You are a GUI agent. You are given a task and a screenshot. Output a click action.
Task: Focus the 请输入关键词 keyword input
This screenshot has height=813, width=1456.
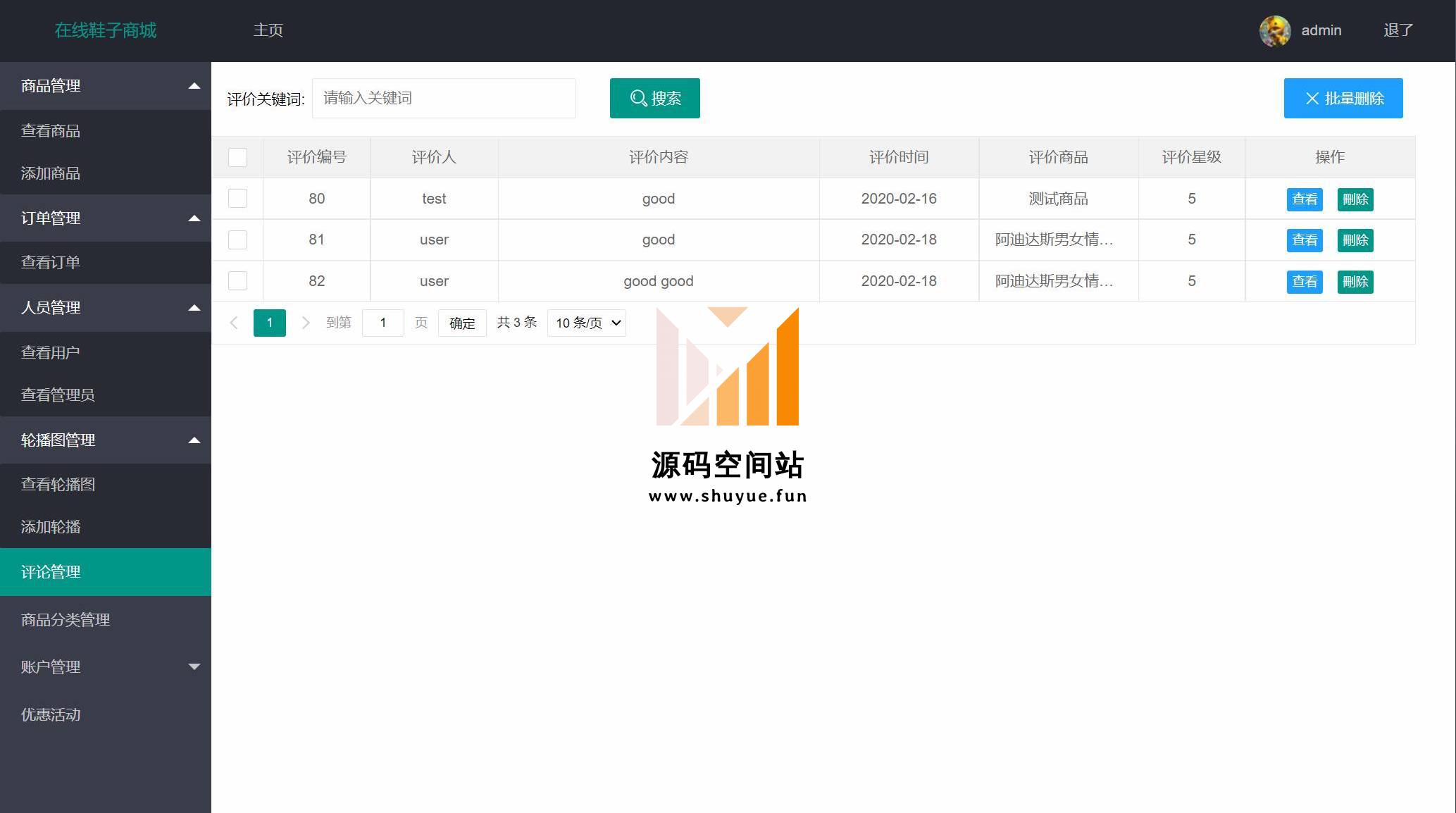pos(444,98)
